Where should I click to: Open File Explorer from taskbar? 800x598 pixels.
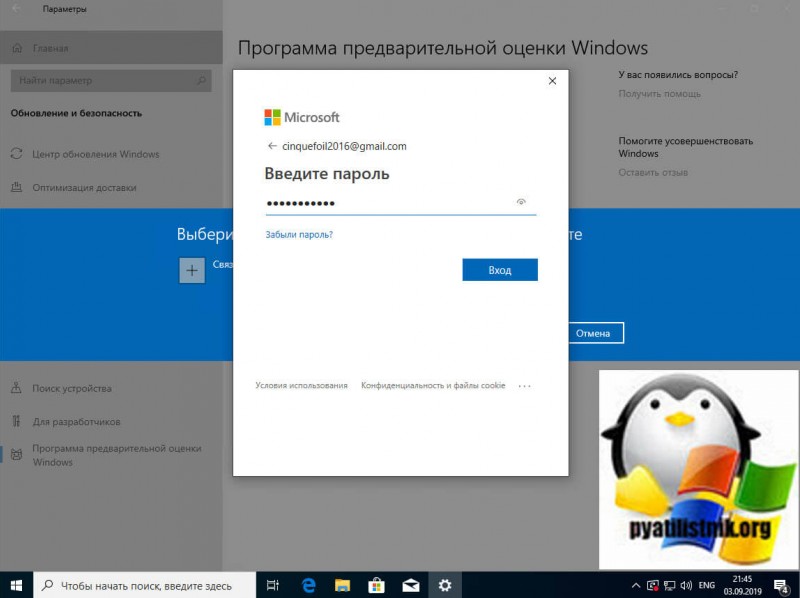342,585
